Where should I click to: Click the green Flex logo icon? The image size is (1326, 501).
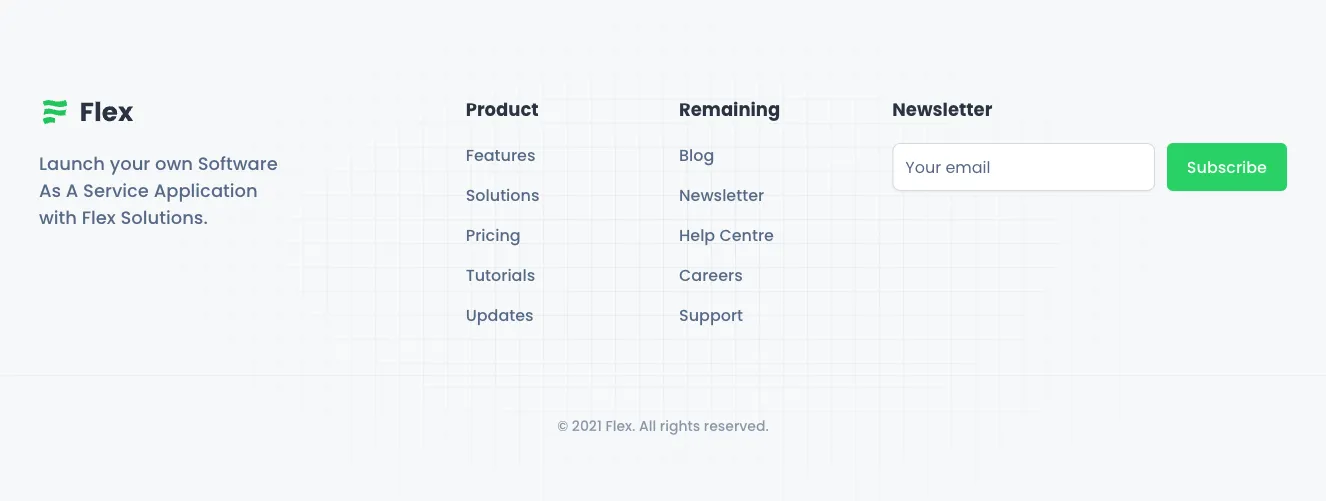(54, 112)
